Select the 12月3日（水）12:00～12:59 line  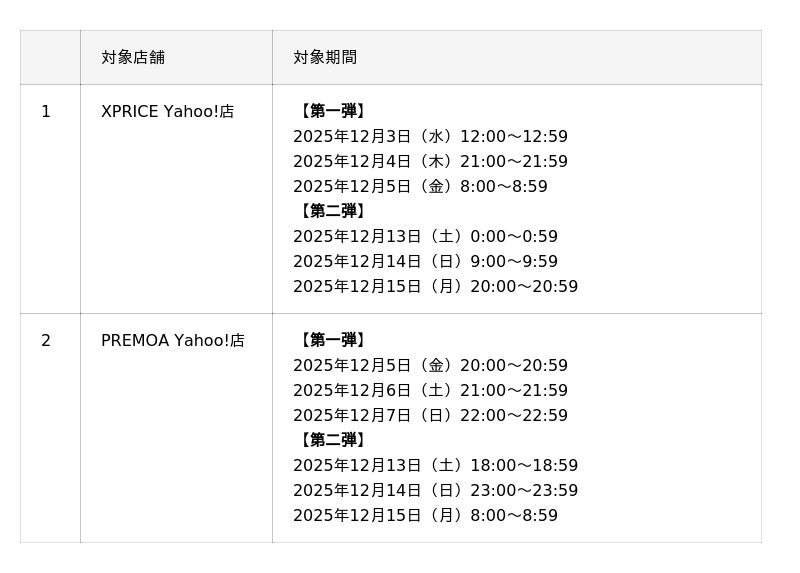(430, 137)
